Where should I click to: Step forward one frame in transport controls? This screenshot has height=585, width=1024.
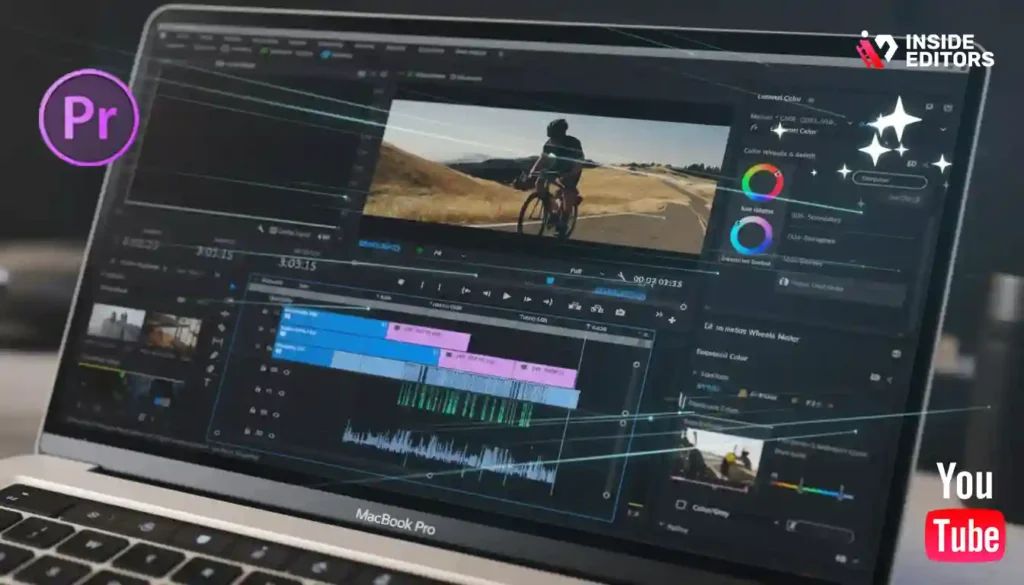tap(527, 298)
